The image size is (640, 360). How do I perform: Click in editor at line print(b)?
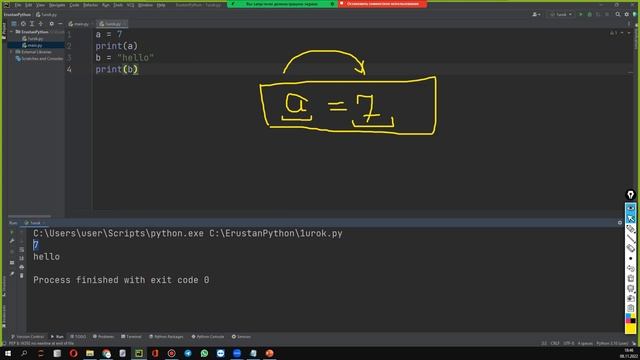click(117, 69)
